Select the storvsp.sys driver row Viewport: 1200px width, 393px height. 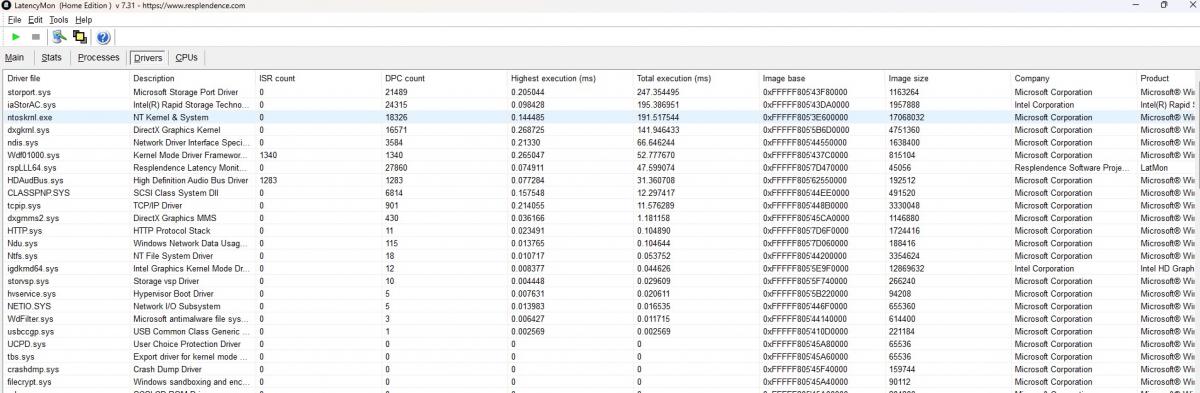pyautogui.click(x=600, y=281)
